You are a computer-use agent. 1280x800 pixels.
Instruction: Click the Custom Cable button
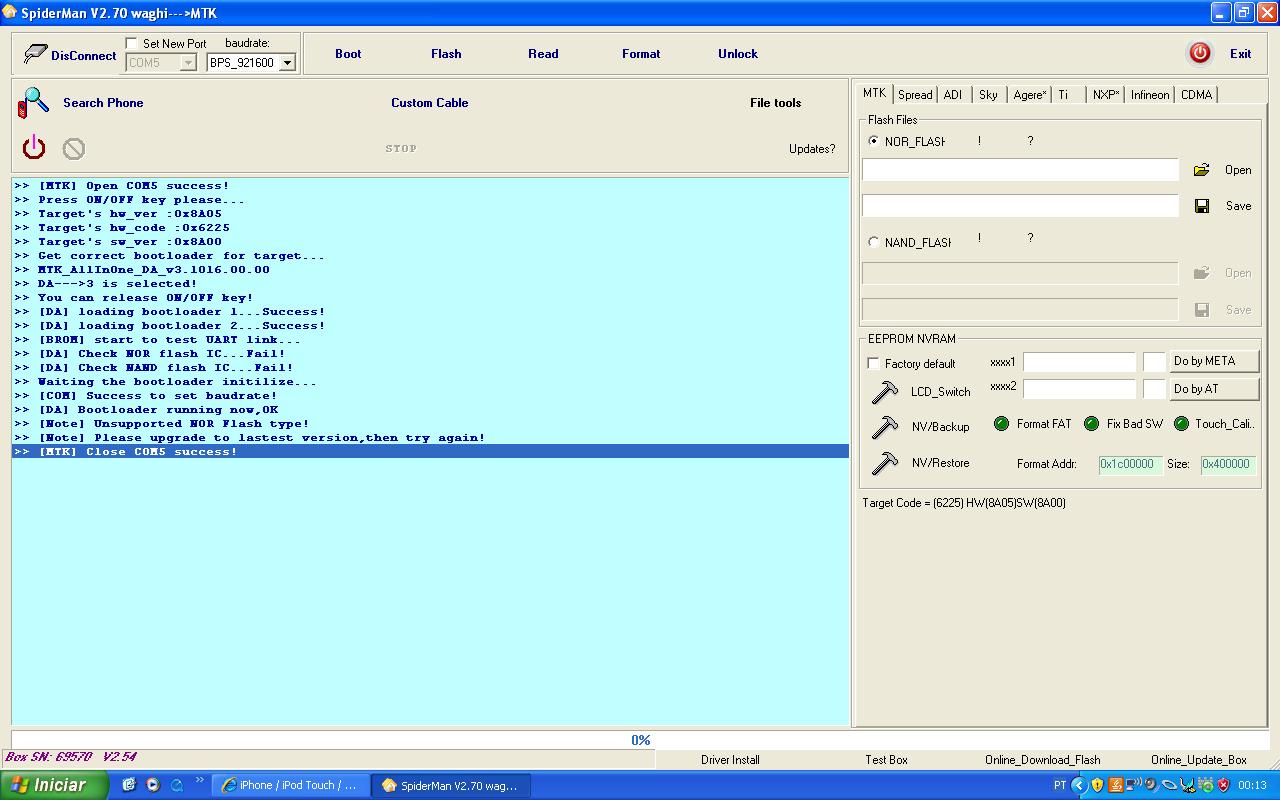pos(430,103)
